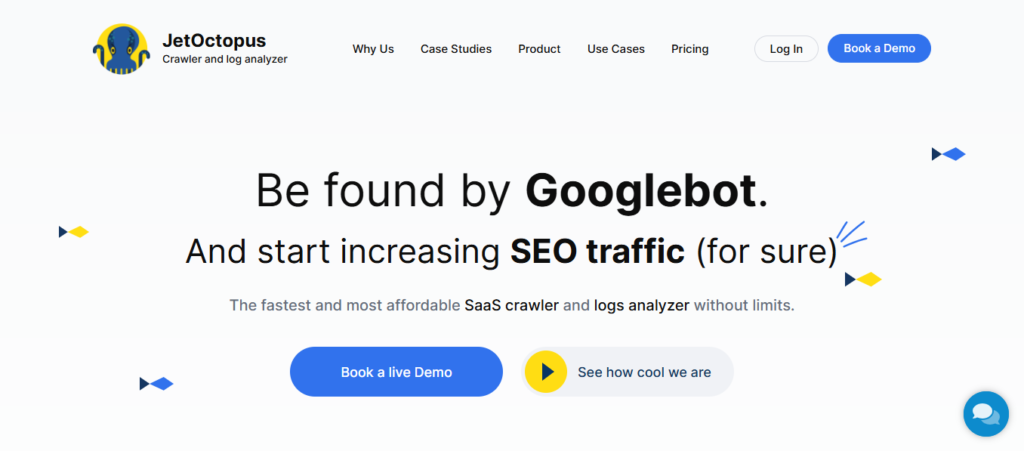Click the blue fish icon at top right
The width and height of the screenshot is (1024, 451).
tap(949, 154)
